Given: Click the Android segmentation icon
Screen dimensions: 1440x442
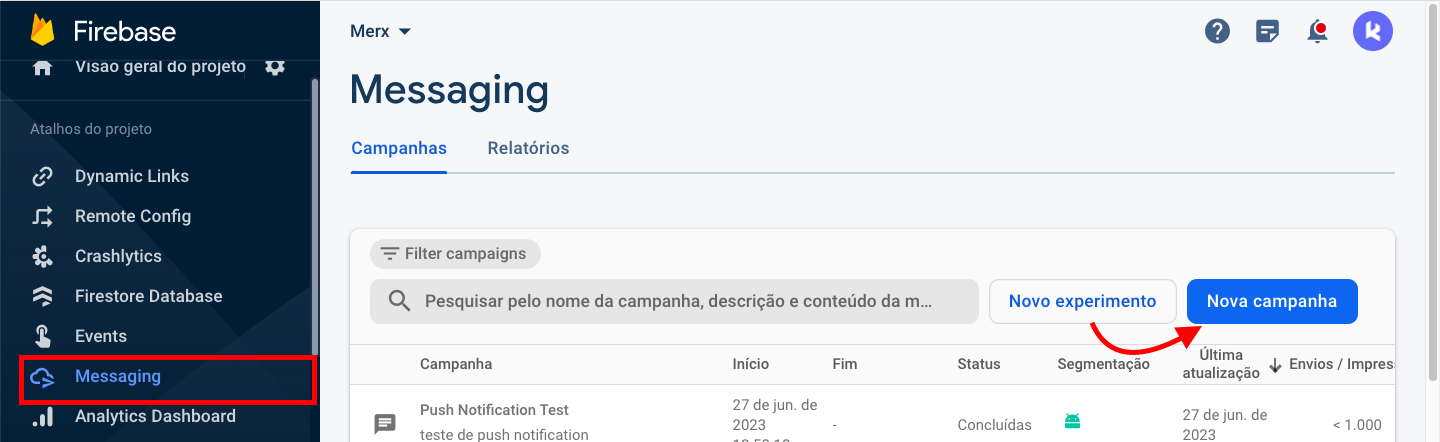Looking at the screenshot, I should point(1072,421).
